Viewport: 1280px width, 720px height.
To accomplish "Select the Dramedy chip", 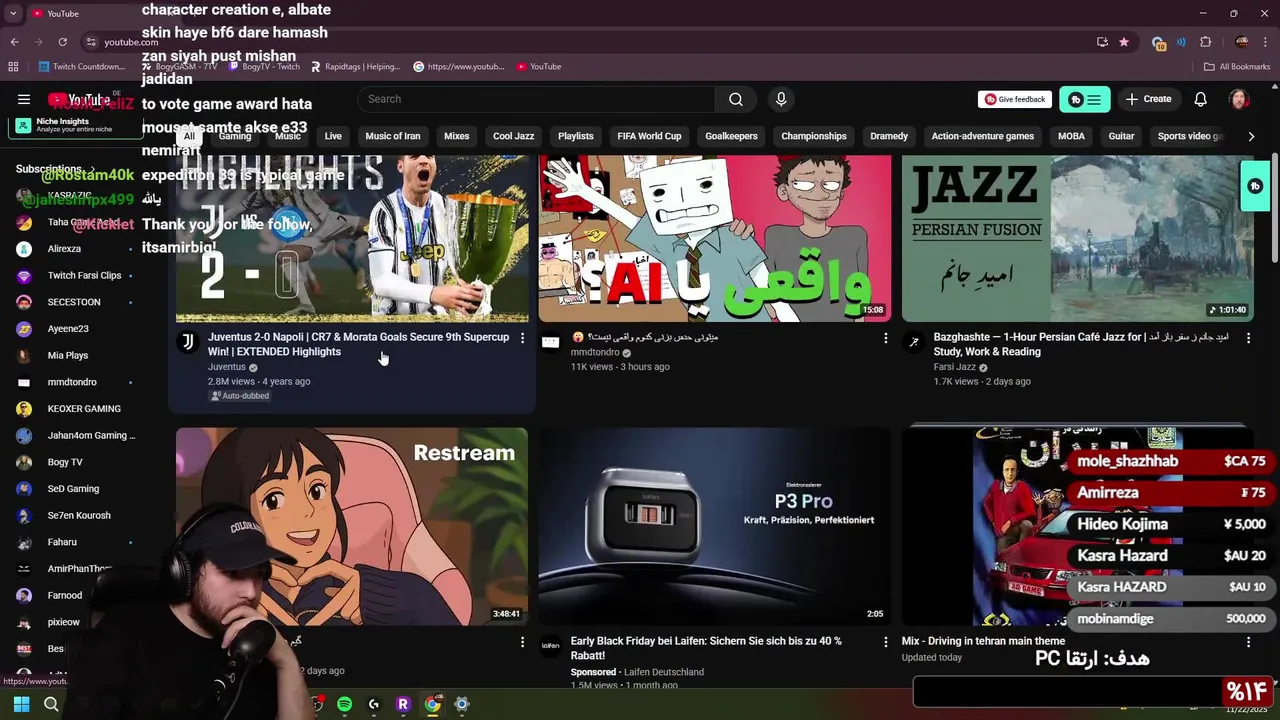I will pyautogui.click(x=889, y=136).
